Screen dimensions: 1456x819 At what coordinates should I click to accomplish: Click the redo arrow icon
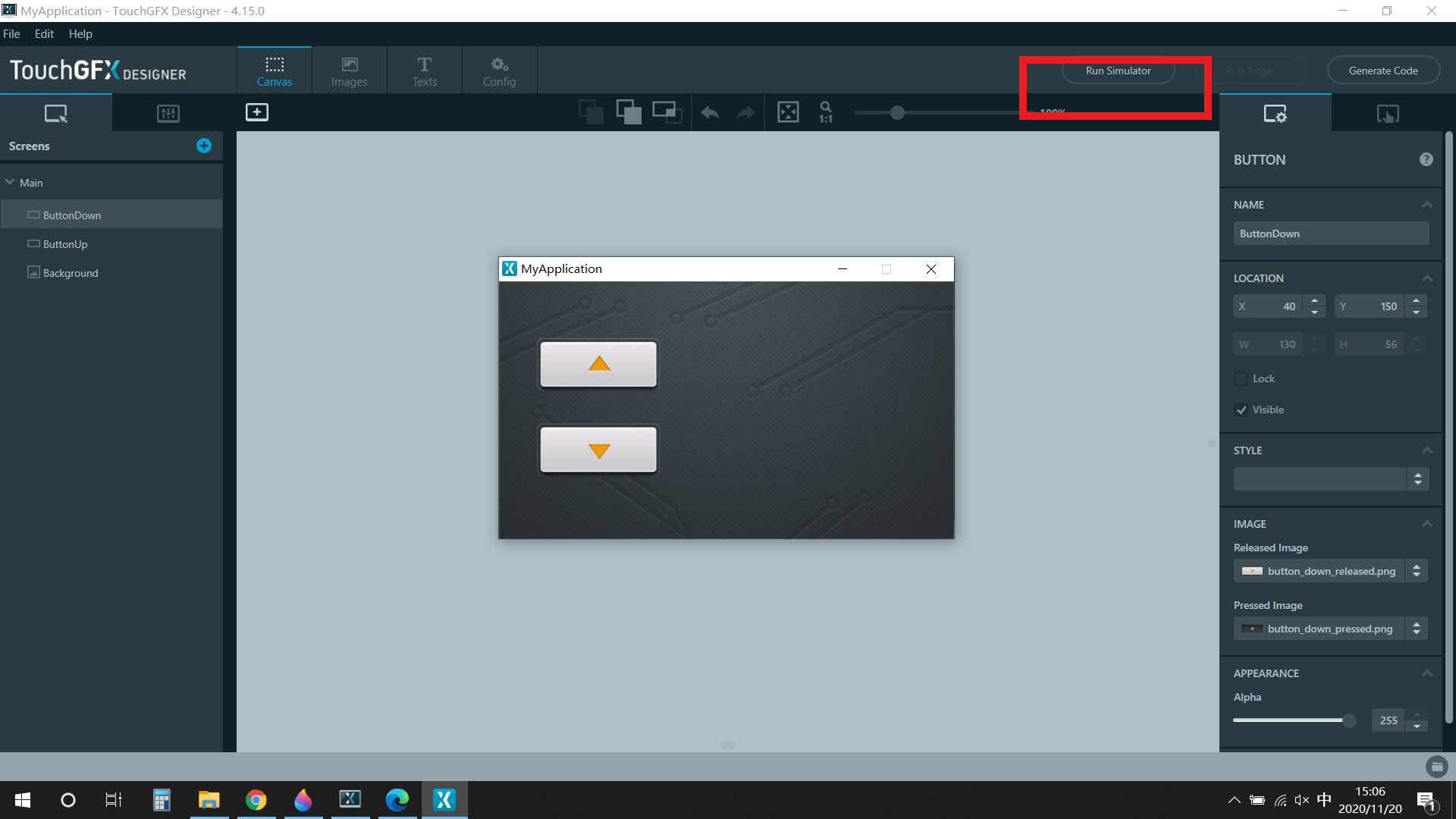(x=746, y=113)
